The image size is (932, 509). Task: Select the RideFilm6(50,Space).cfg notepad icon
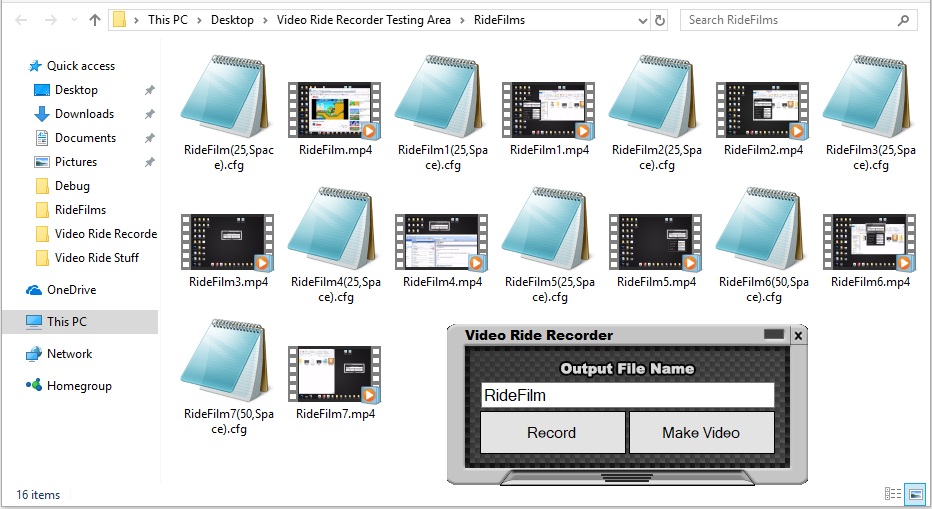point(763,228)
